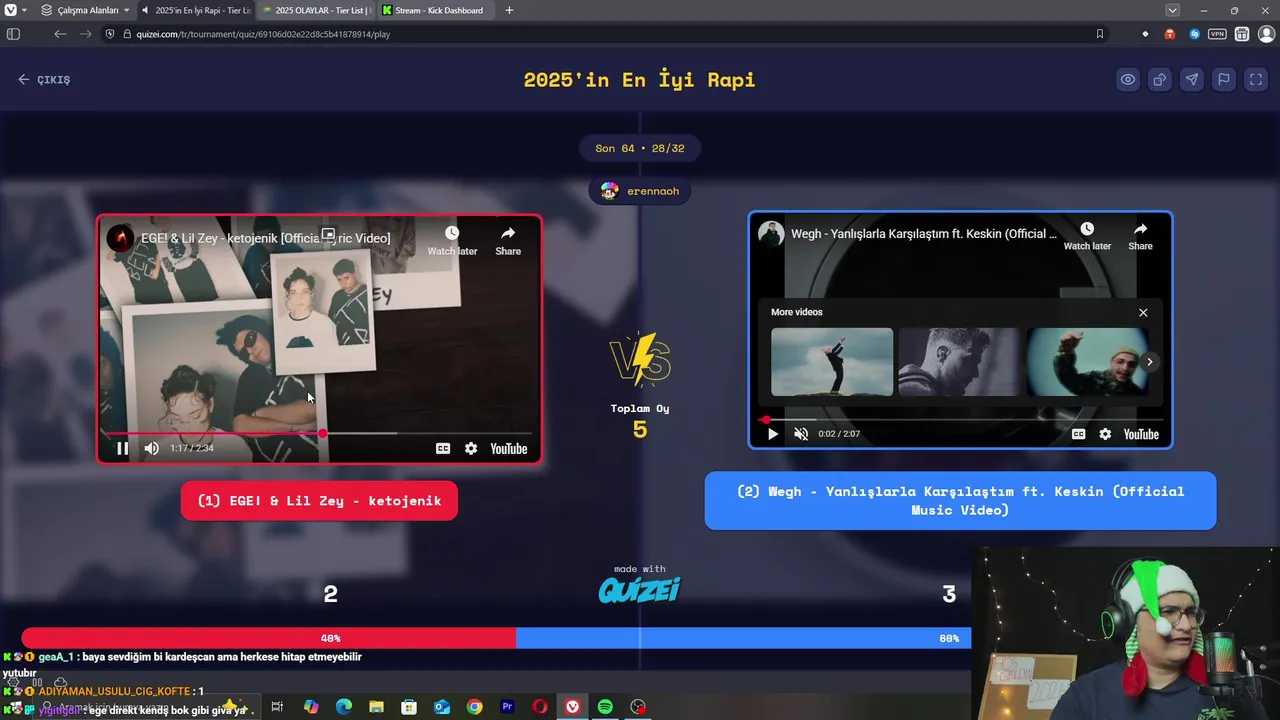Add Wegh video to Watch later

pyautogui.click(x=1087, y=236)
